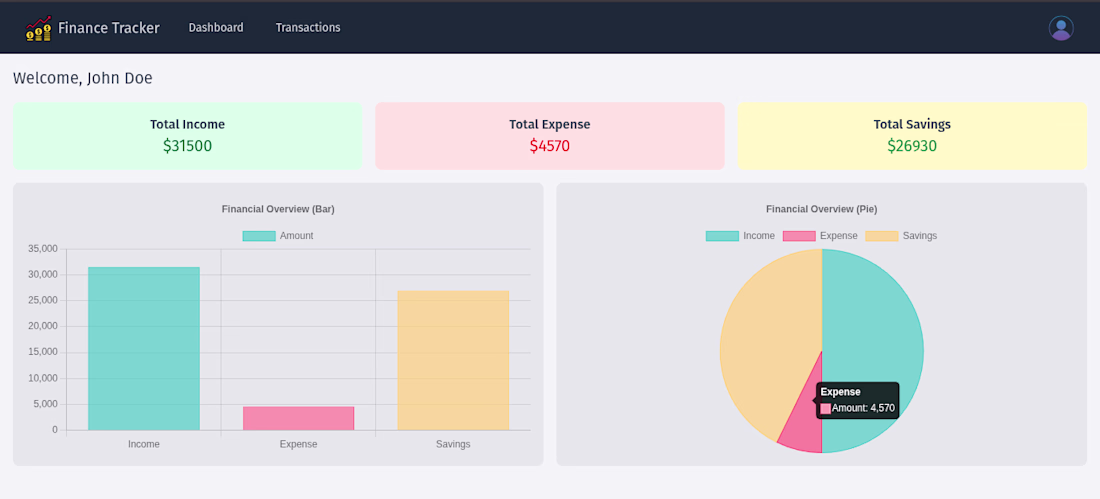
Task: Toggle the Savings legend in pie chart
Action: click(x=901, y=236)
